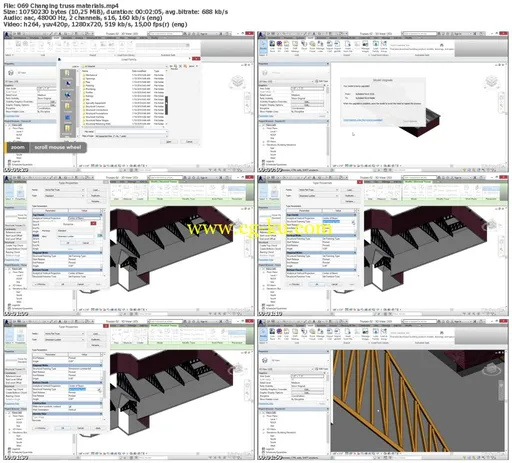The width and height of the screenshot is (512, 463).
Task: Click Link Revit icon in Model Upgrade frame
Action: (x=272, y=46)
